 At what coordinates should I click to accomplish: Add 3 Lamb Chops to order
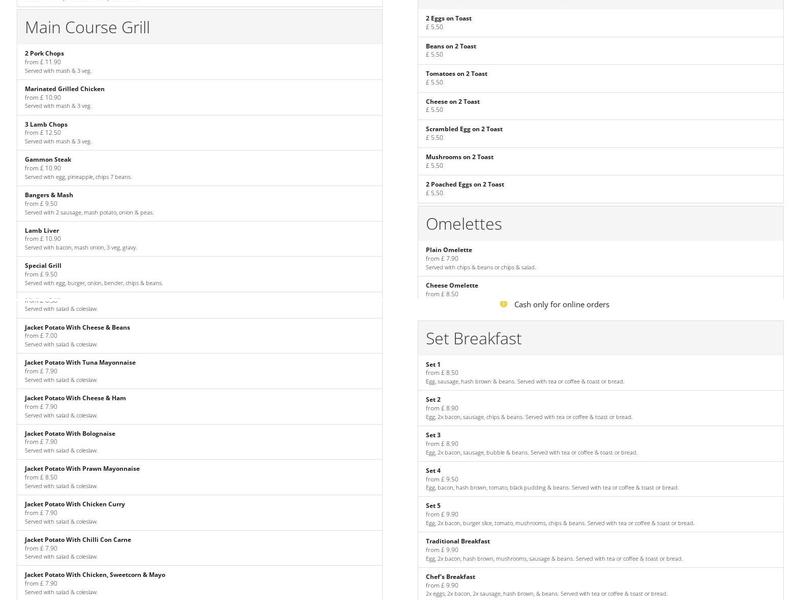coord(199,132)
